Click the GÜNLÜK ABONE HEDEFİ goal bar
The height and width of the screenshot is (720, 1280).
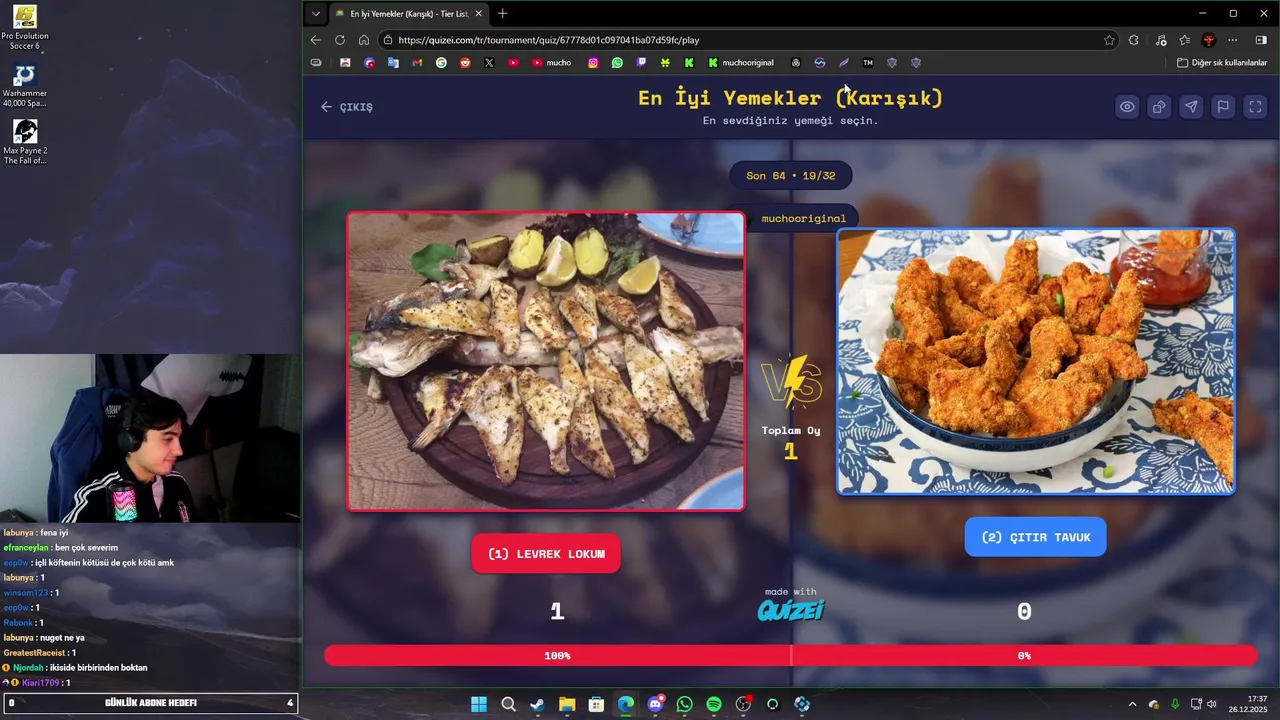pos(150,703)
